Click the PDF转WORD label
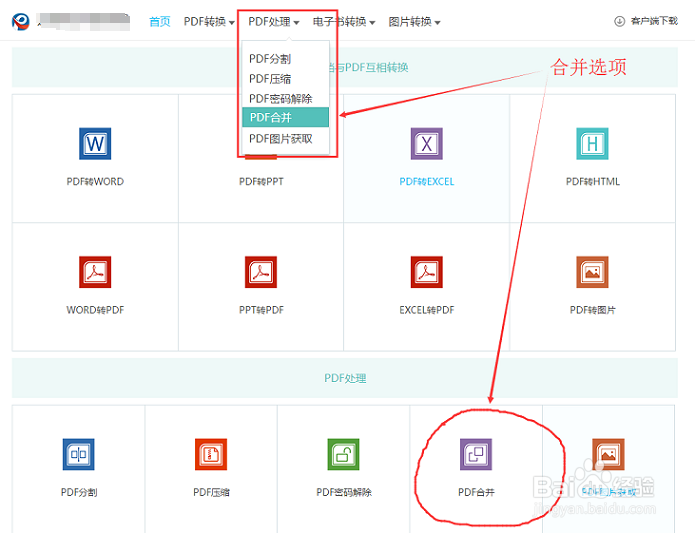The width and height of the screenshot is (695, 533). [95, 182]
